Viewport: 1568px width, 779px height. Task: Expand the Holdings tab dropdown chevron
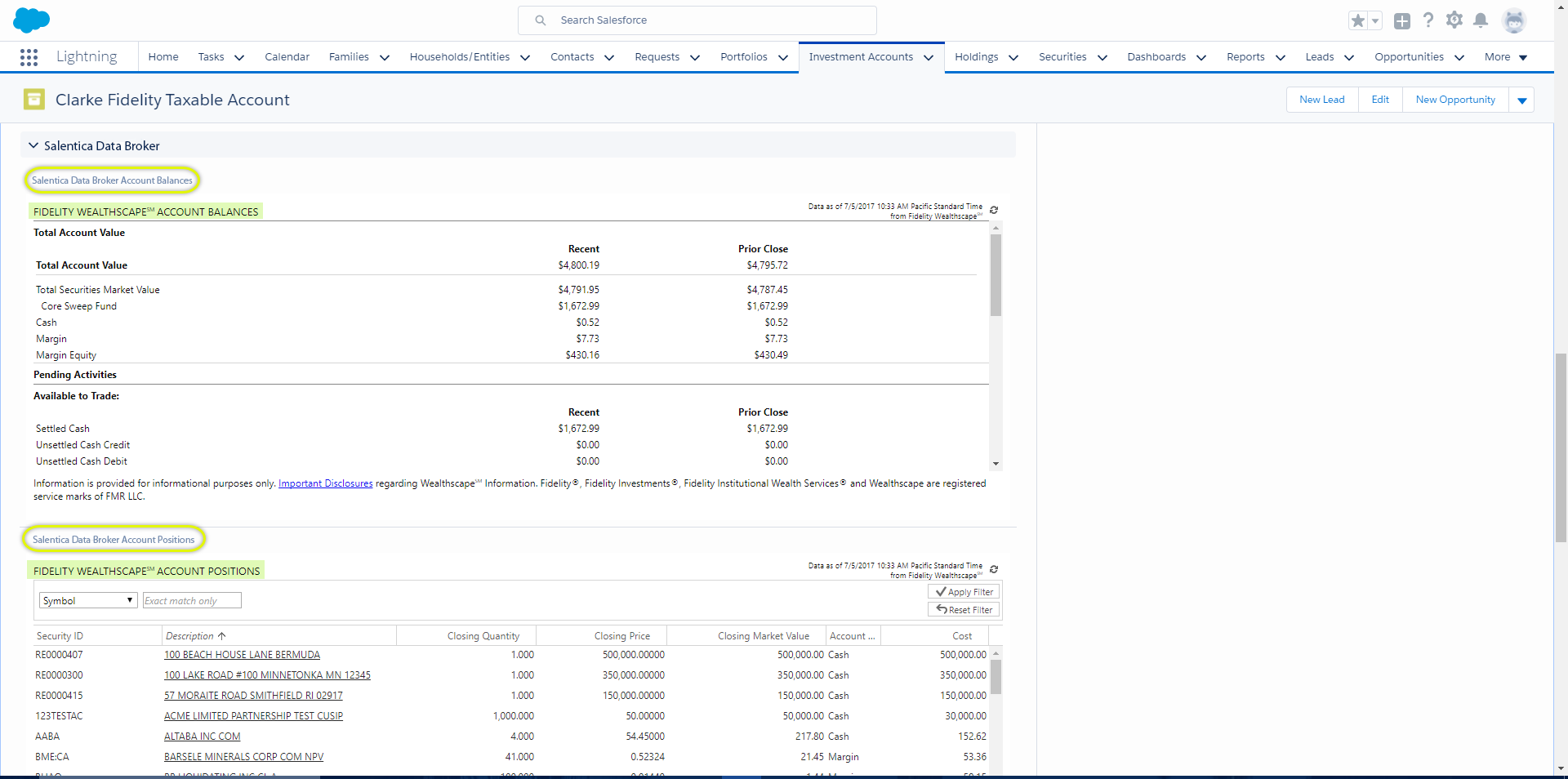(1013, 58)
